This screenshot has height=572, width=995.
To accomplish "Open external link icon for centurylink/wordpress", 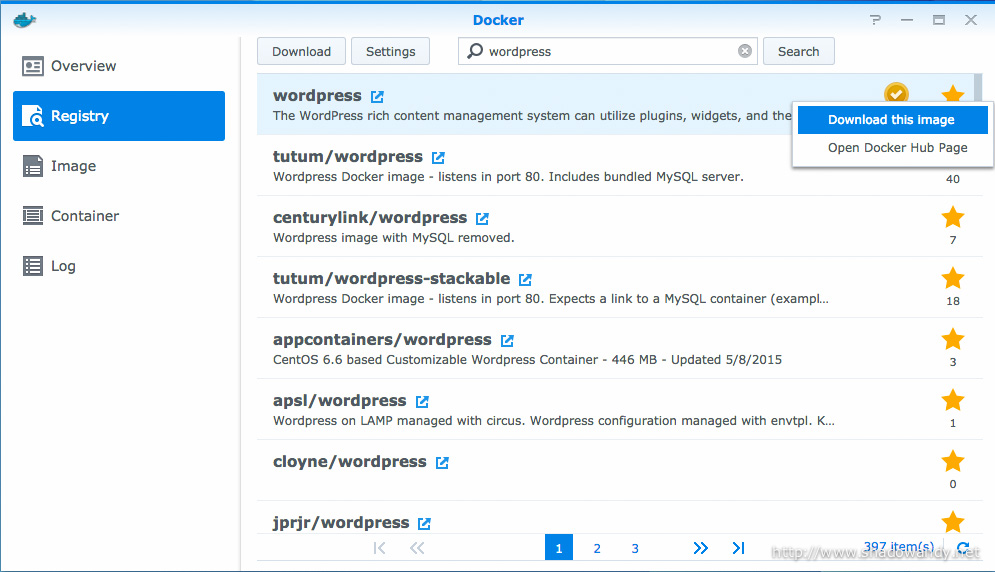I will click(x=482, y=218).
